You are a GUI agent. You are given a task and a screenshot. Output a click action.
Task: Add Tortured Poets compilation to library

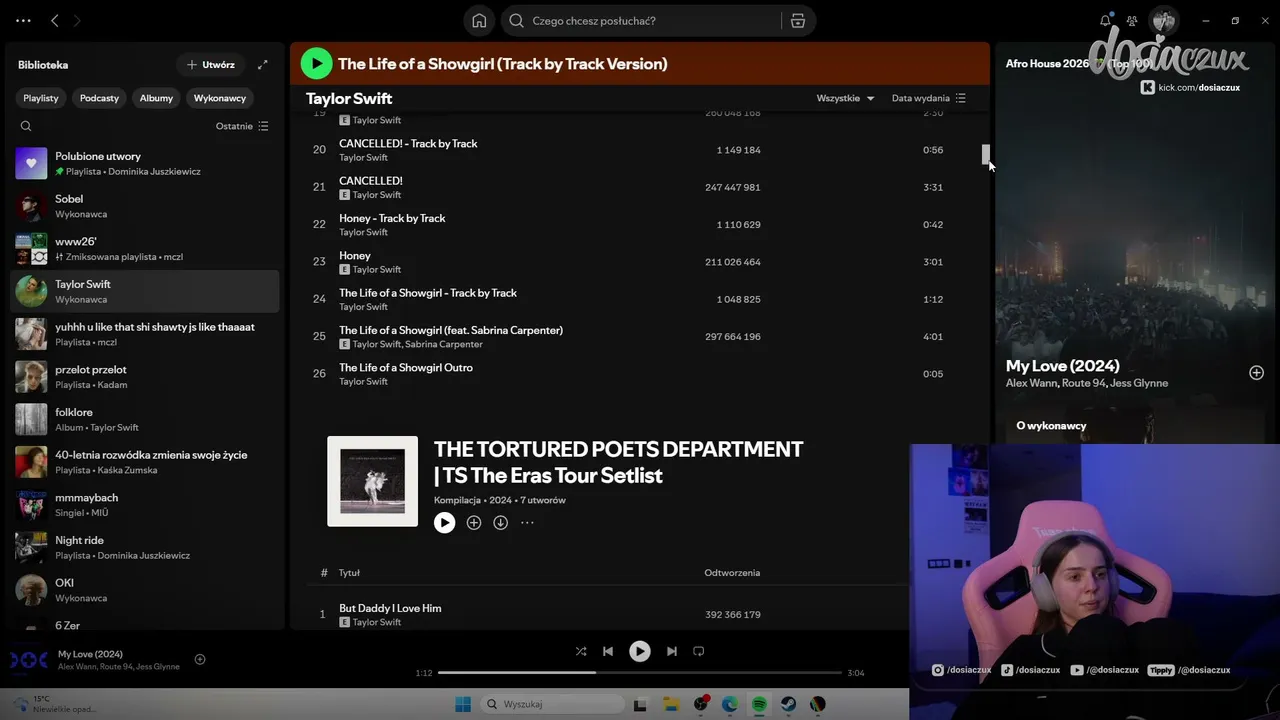(x=474, y=523)
